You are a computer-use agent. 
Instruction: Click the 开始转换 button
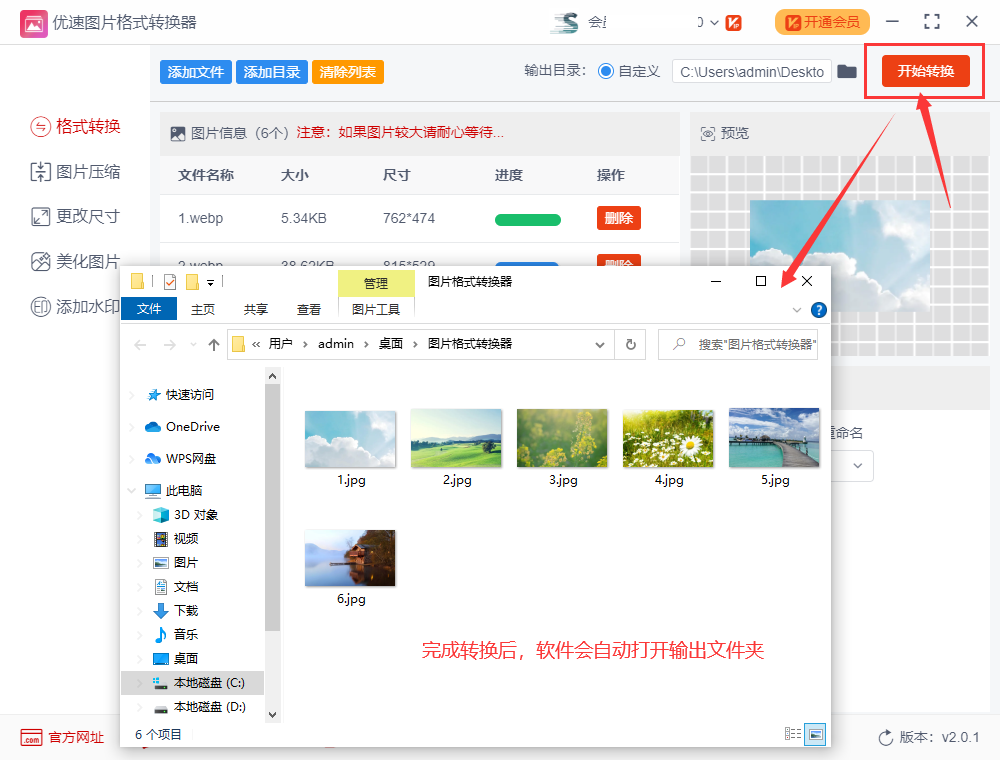coord(924,71)
